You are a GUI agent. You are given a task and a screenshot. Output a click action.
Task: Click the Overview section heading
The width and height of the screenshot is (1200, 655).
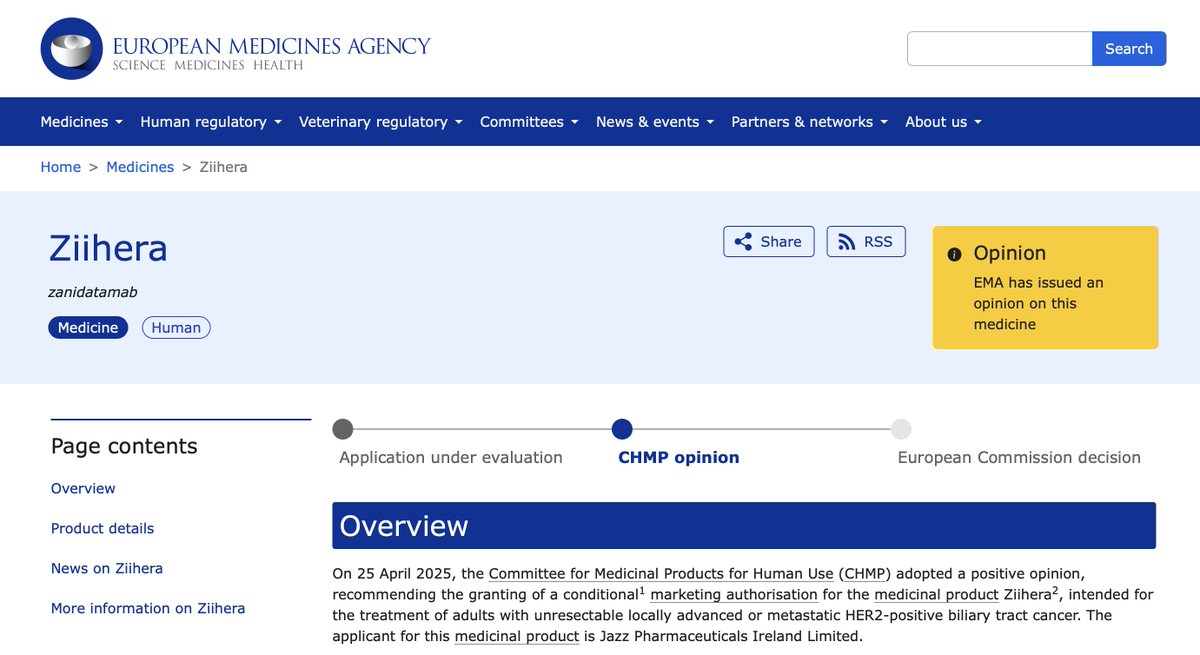point(744,526)
